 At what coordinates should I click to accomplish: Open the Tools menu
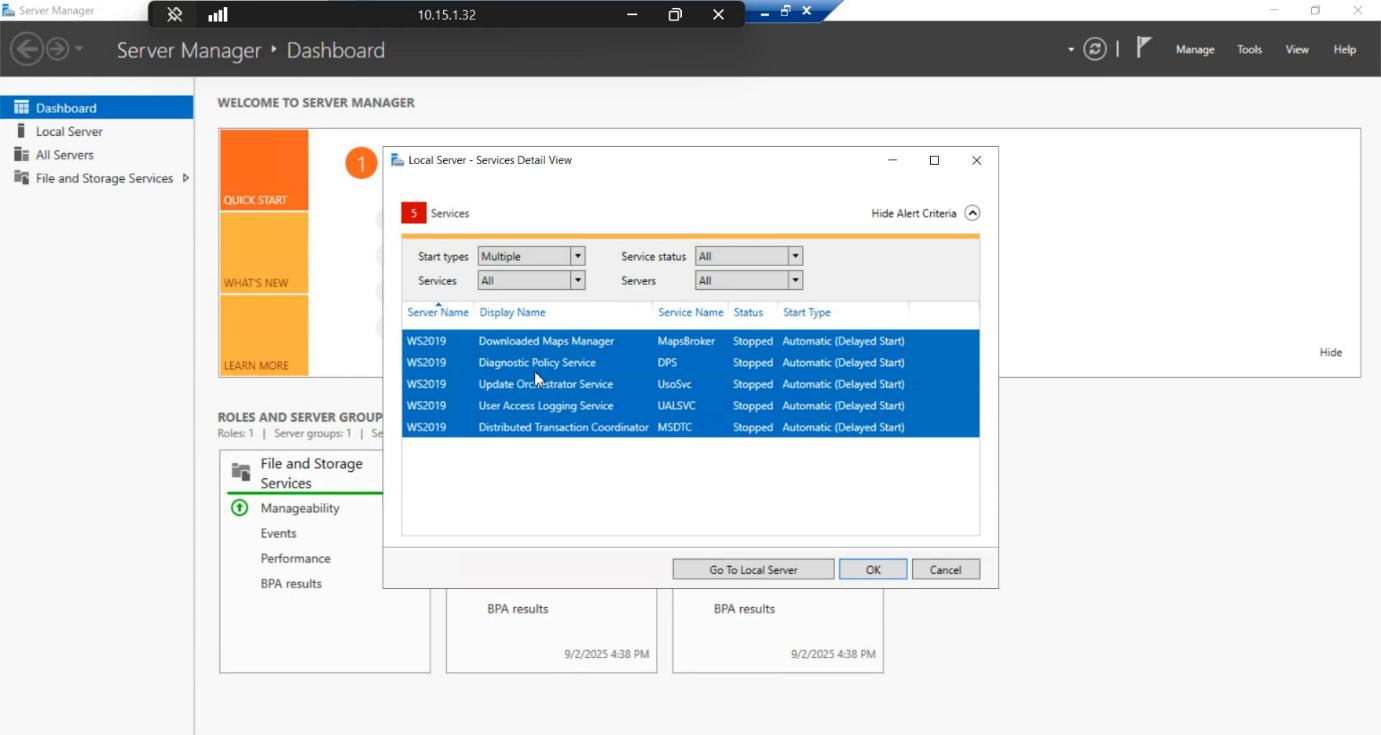pyautogui.click(x=1250, y=49)
